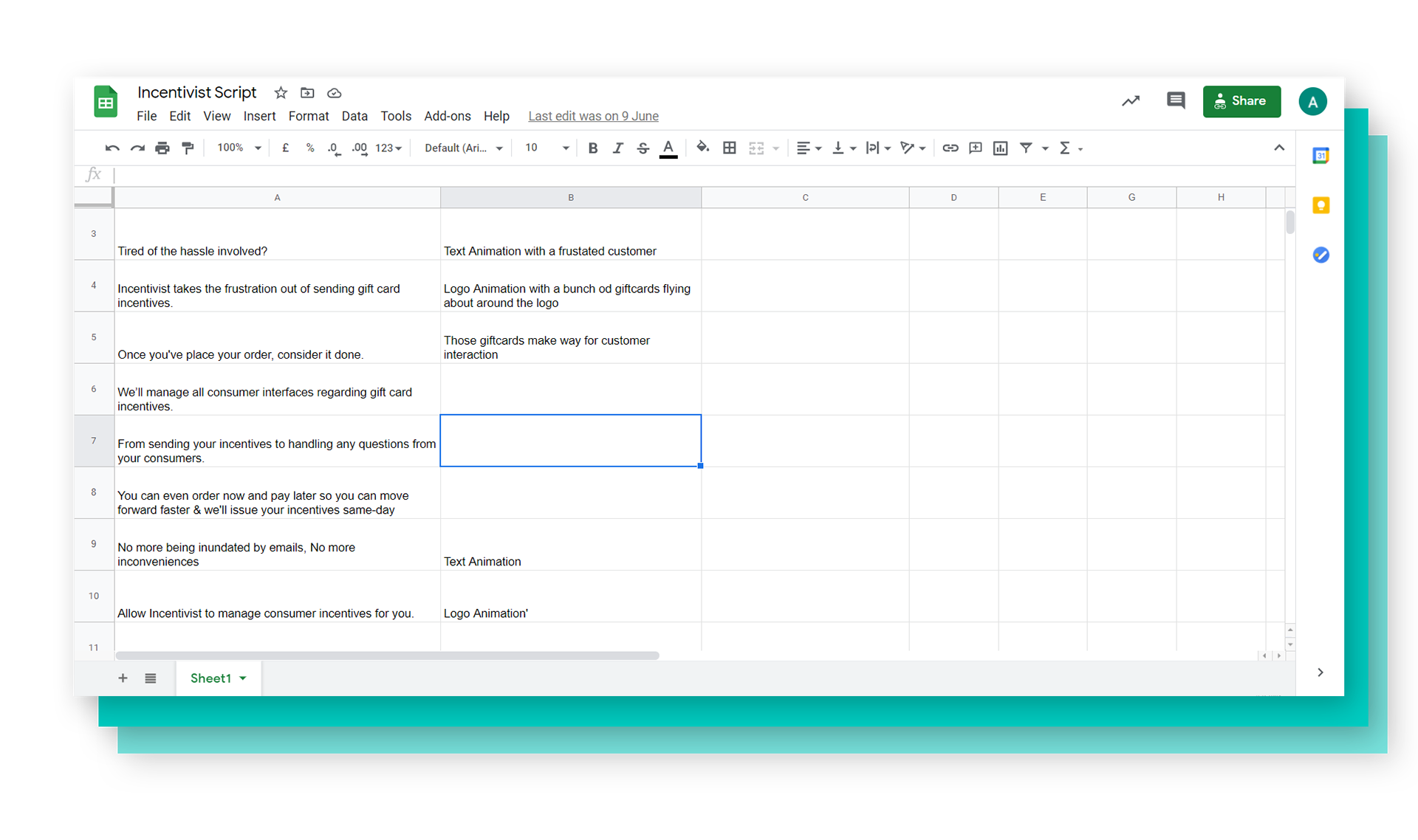1418x840 pixels.
Task: Open the Sheets home logo
Action: click(x=106, y=102)
